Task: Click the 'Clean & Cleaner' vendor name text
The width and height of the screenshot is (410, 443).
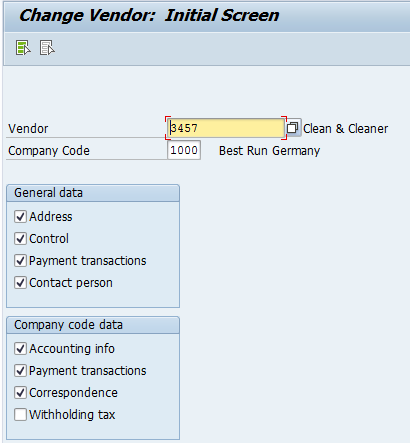Action: pyautogui.click(x=345, y=128)
